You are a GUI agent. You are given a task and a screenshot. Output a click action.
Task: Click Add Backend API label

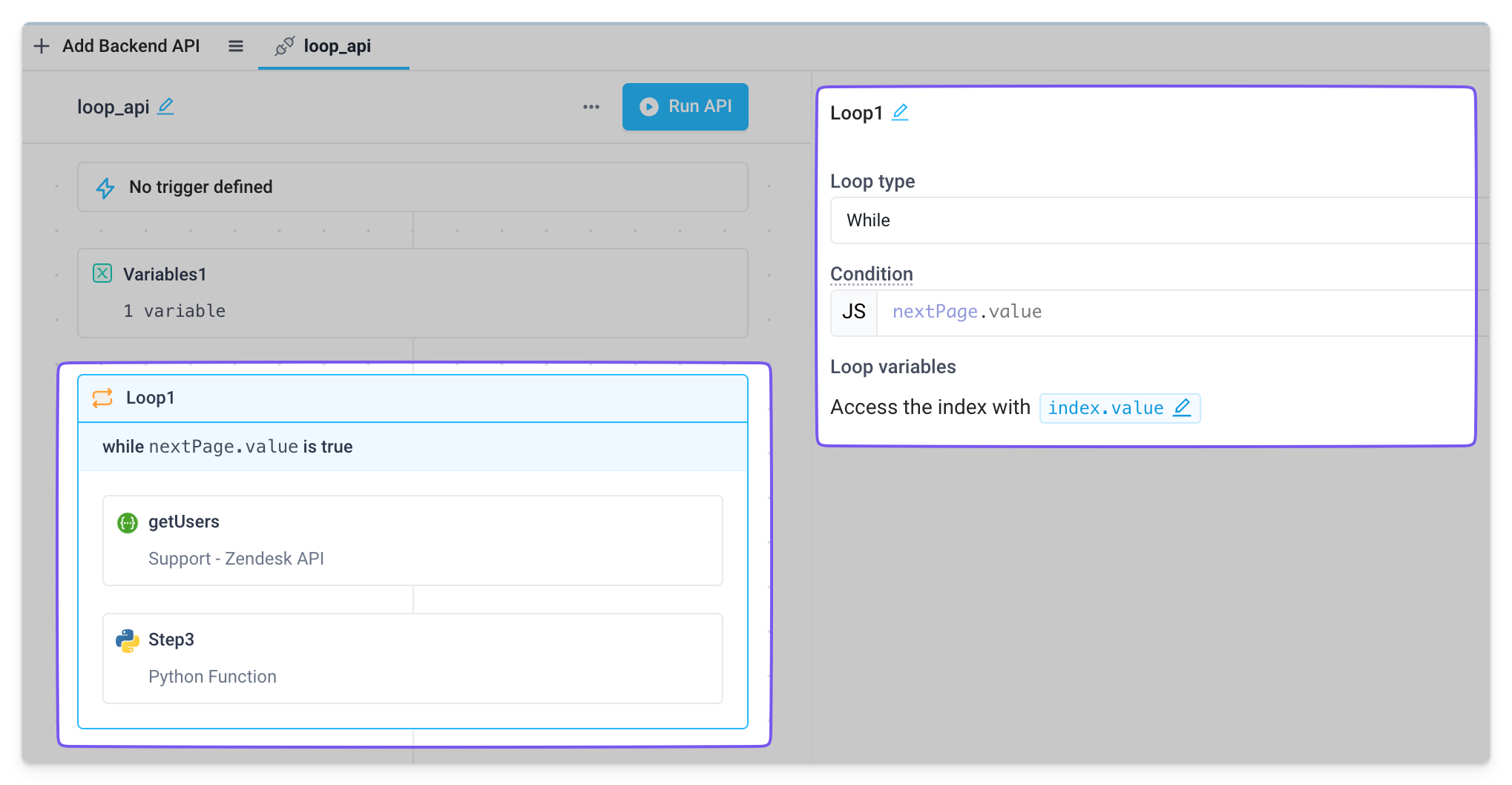pos(131,46)
